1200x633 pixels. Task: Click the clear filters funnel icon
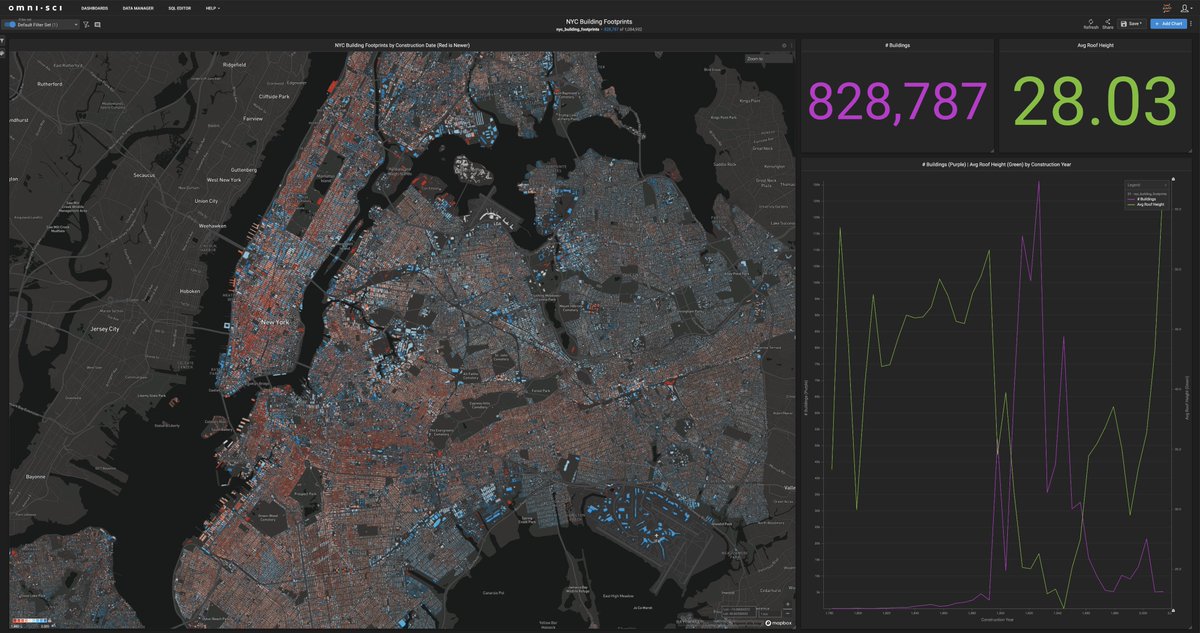pos(86,24)
